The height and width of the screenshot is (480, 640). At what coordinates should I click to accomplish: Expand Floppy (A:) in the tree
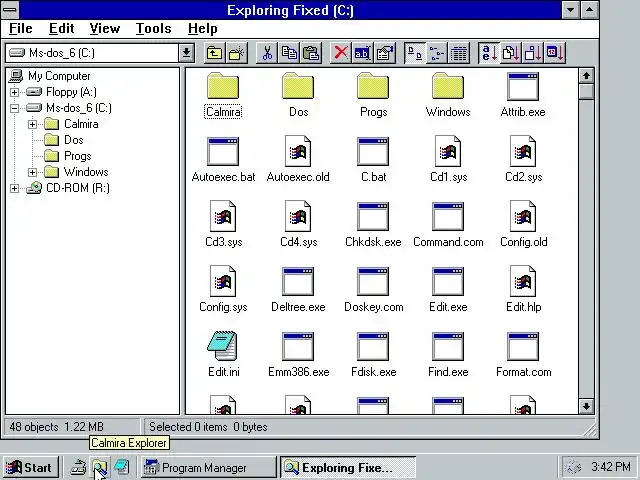tap(14, 92)
